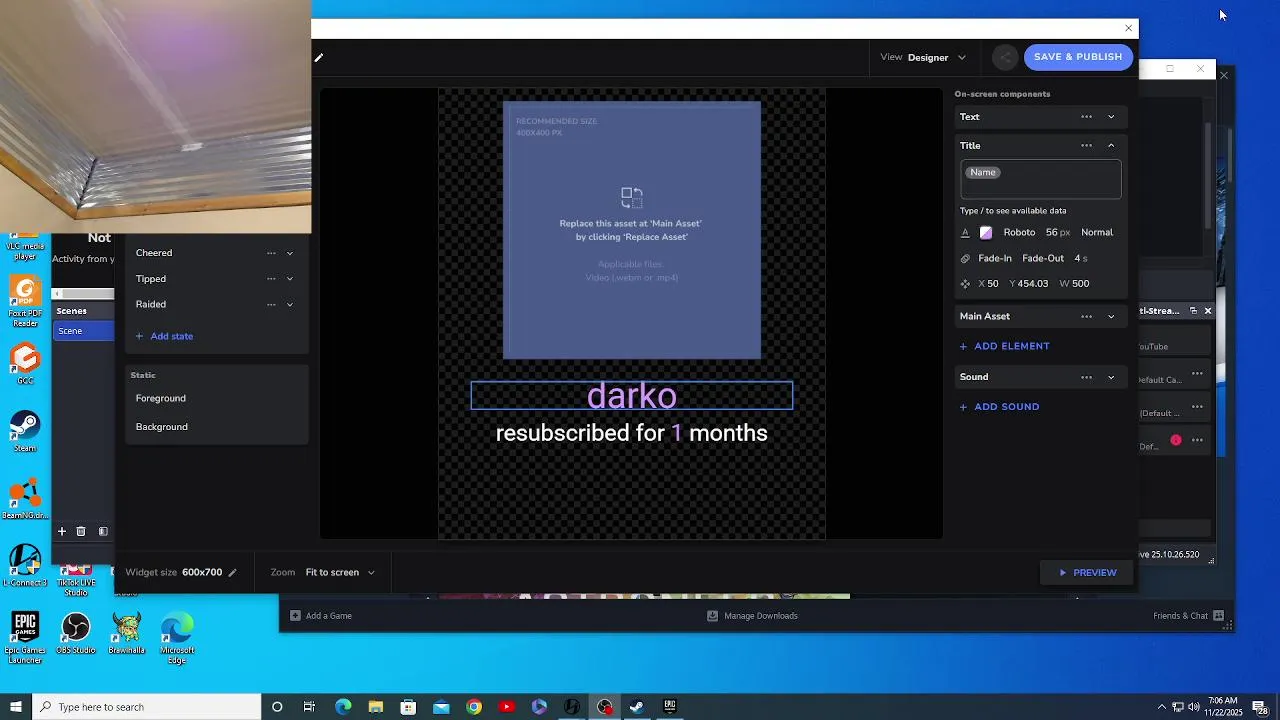The image size is (1280, 720).
Task: Change the Fade-In animation setting
Action: click(x=995, y=258)
